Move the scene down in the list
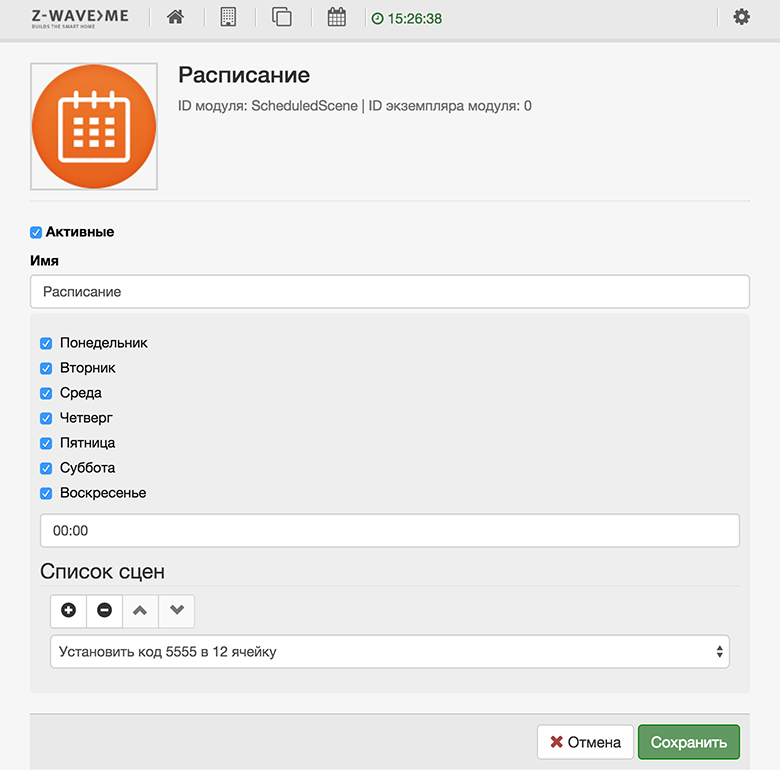This screenshot has height=770, width=780. [x=177, y=610]
